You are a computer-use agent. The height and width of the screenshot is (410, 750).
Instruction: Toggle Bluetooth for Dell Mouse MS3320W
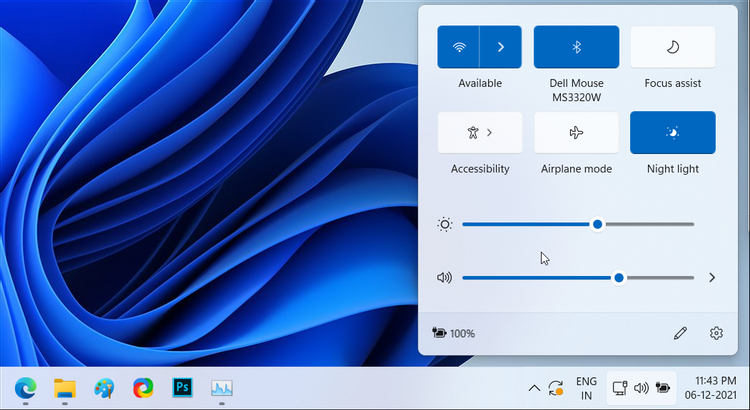pyautogui.click(x=576, y=47)
